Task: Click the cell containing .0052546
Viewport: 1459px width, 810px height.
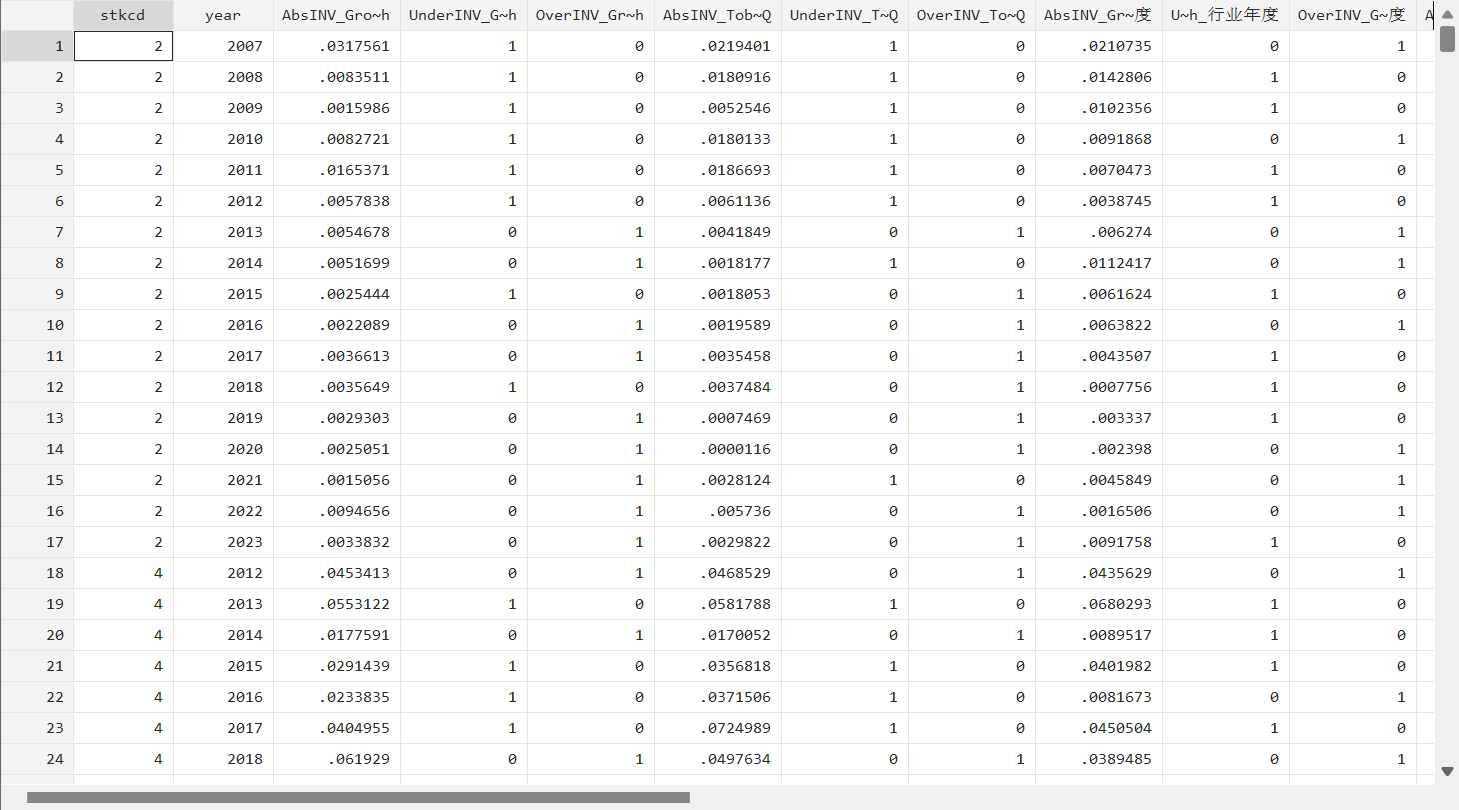Action: (x=718, y=108)
